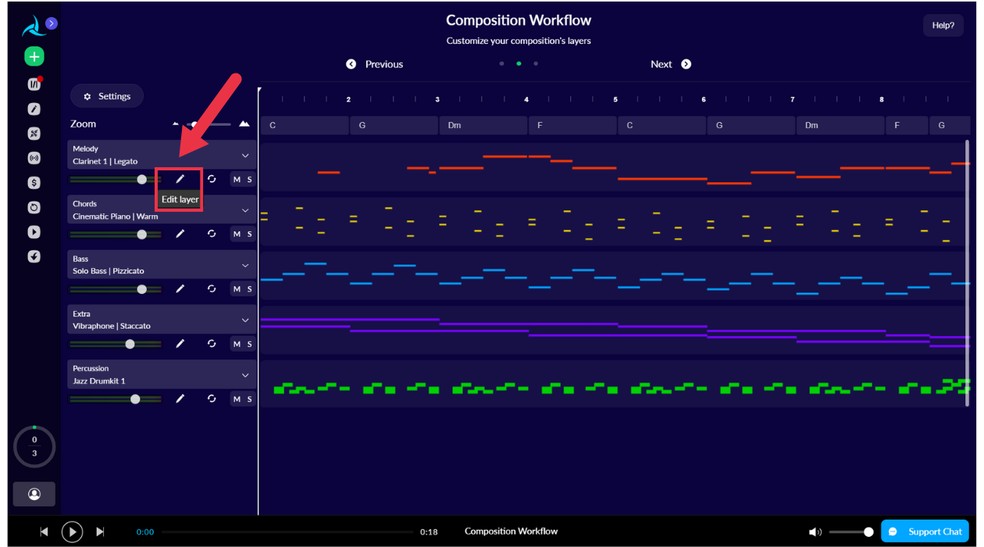Solo the Bass layer
Image resolution: width=984 pixels, height=547 pixels.
point(249,289)
